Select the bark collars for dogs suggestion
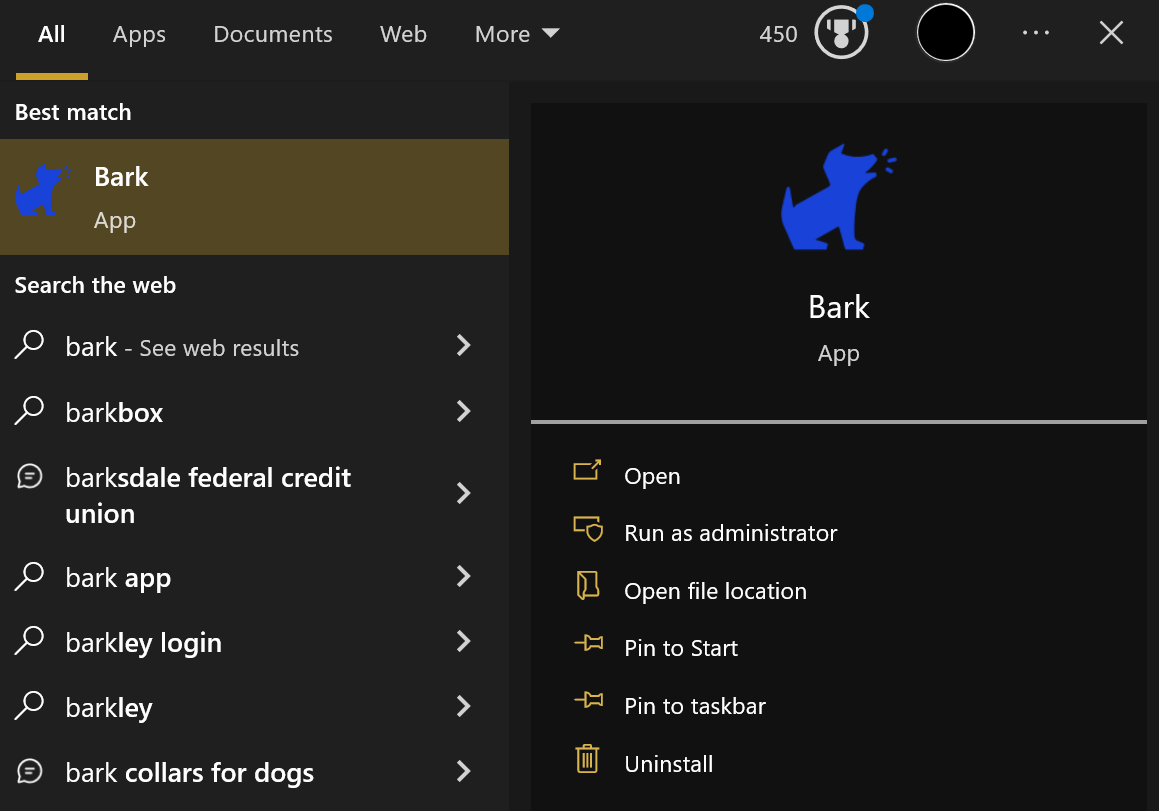 [189, 771]
